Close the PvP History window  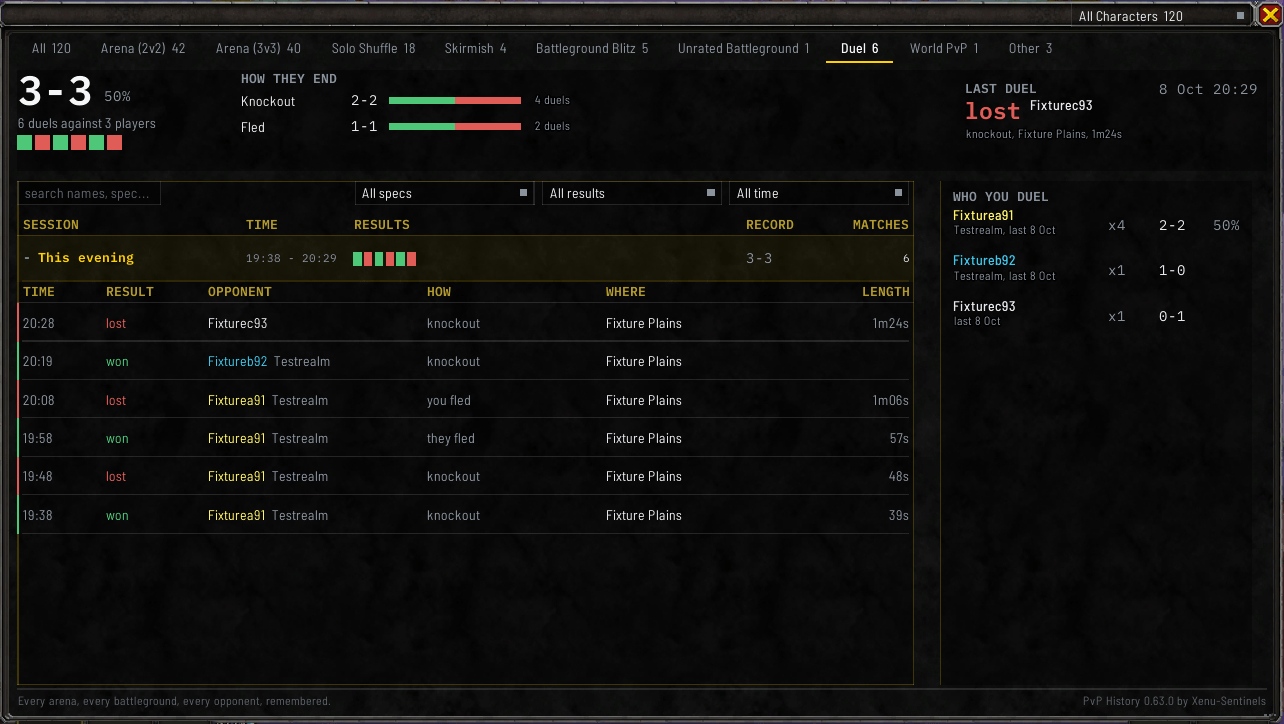pyautogui.click(x=1269, y=15)
